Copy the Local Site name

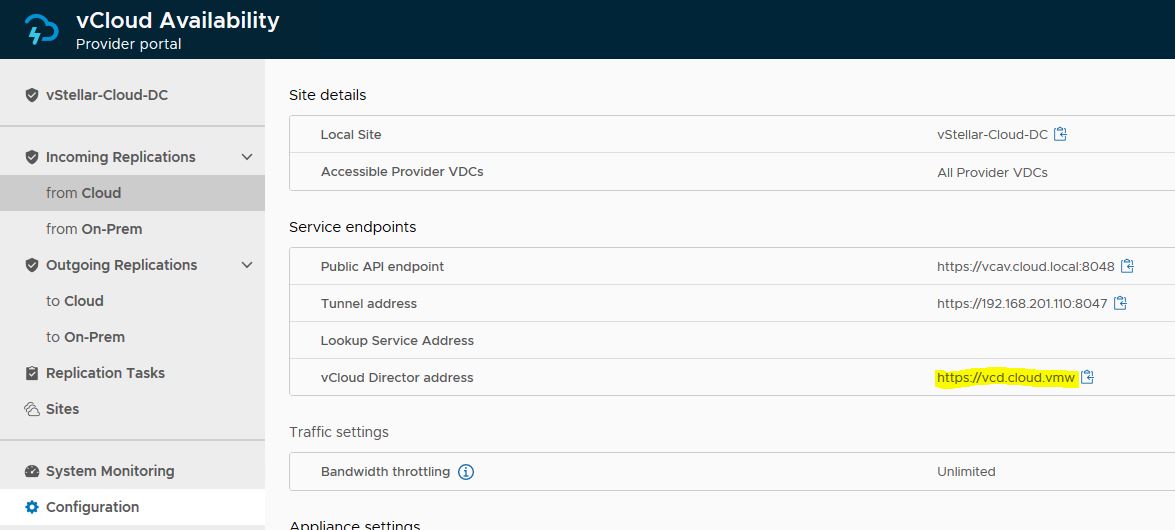(1061, 134)
